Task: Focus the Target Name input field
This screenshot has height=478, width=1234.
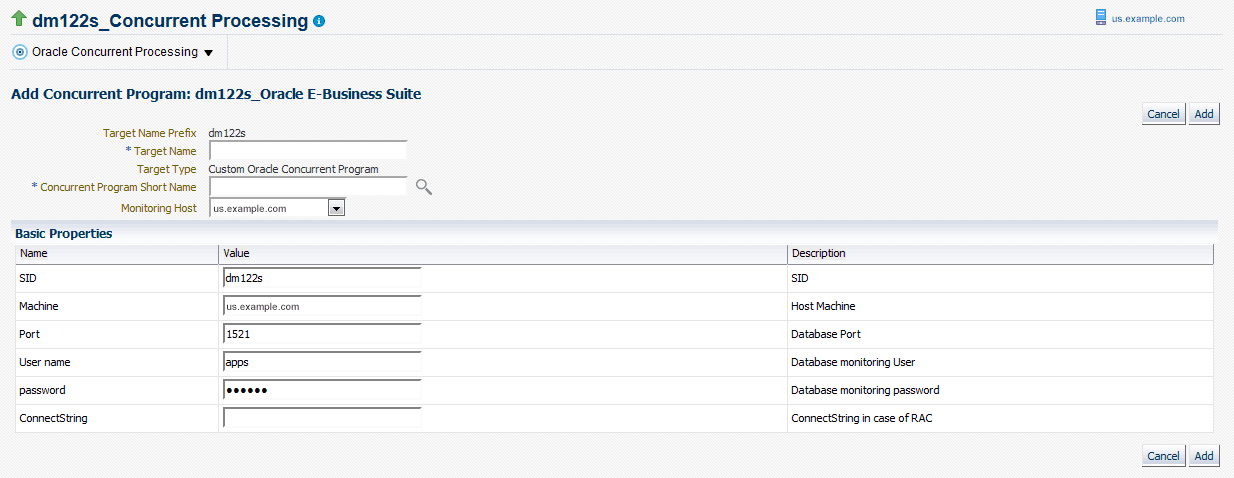Action: tap(308, 151)
